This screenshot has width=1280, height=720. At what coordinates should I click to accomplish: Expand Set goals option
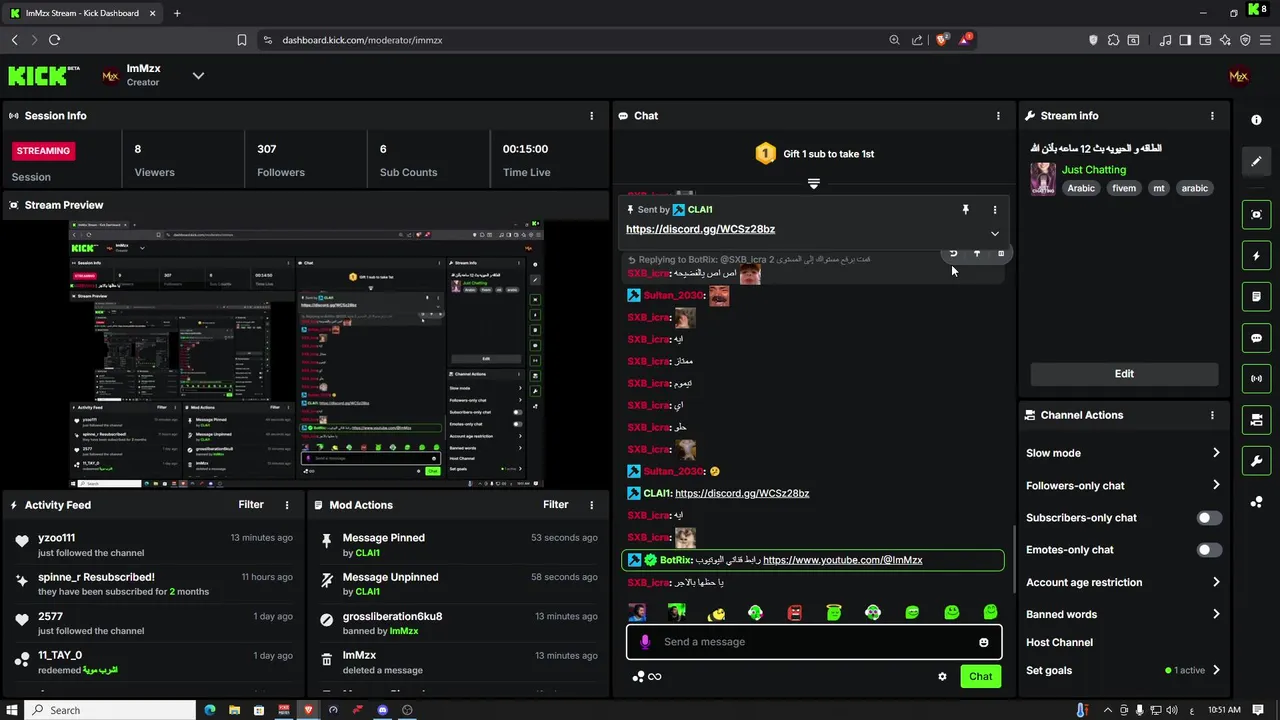coord(1216,670)
